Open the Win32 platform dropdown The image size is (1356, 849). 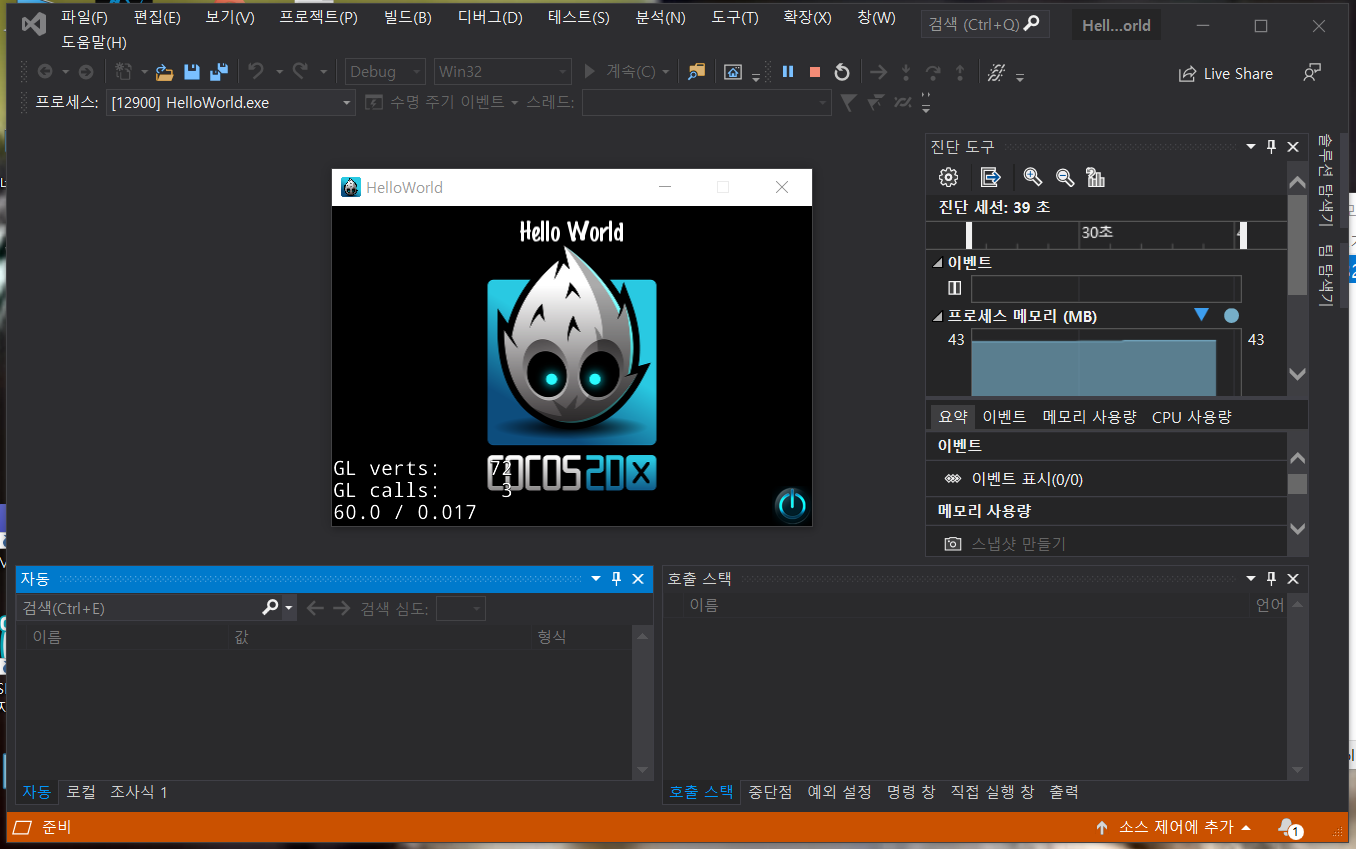point(503,72)
